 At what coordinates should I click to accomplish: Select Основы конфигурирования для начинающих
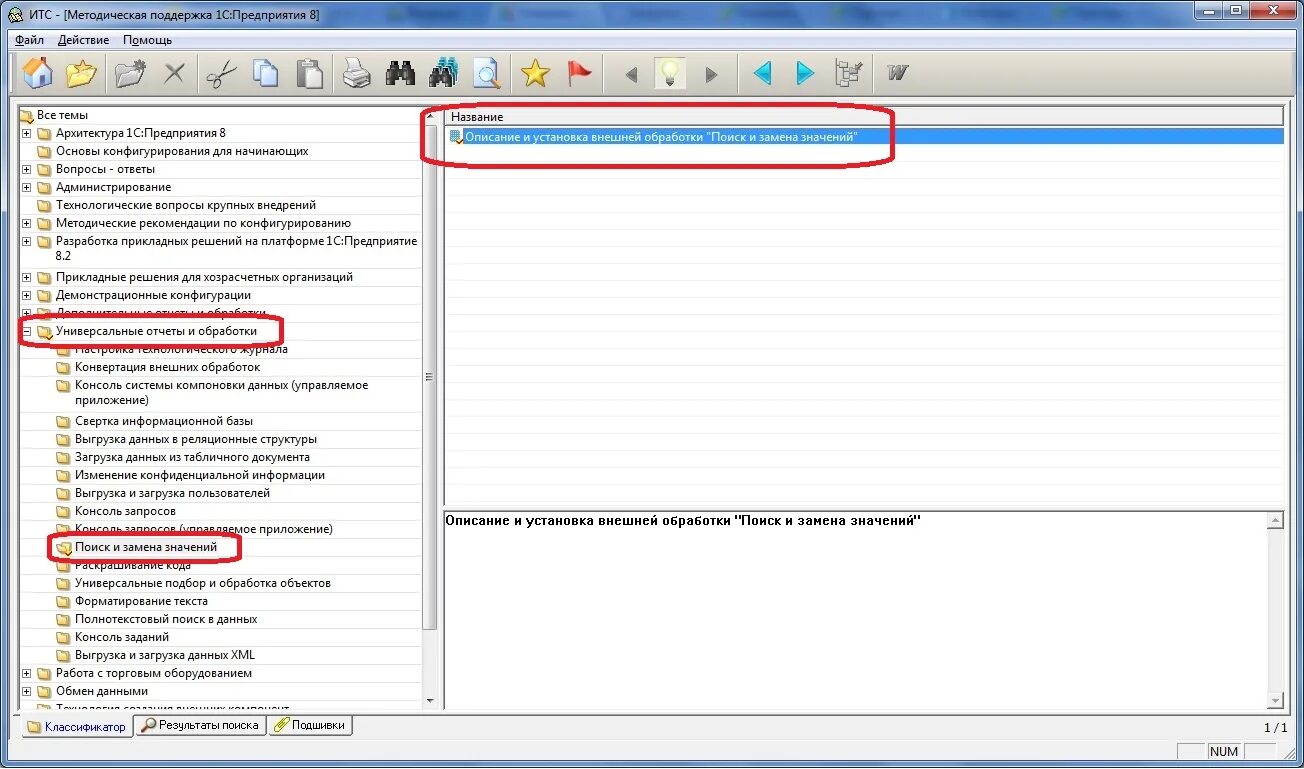(182, 151)
